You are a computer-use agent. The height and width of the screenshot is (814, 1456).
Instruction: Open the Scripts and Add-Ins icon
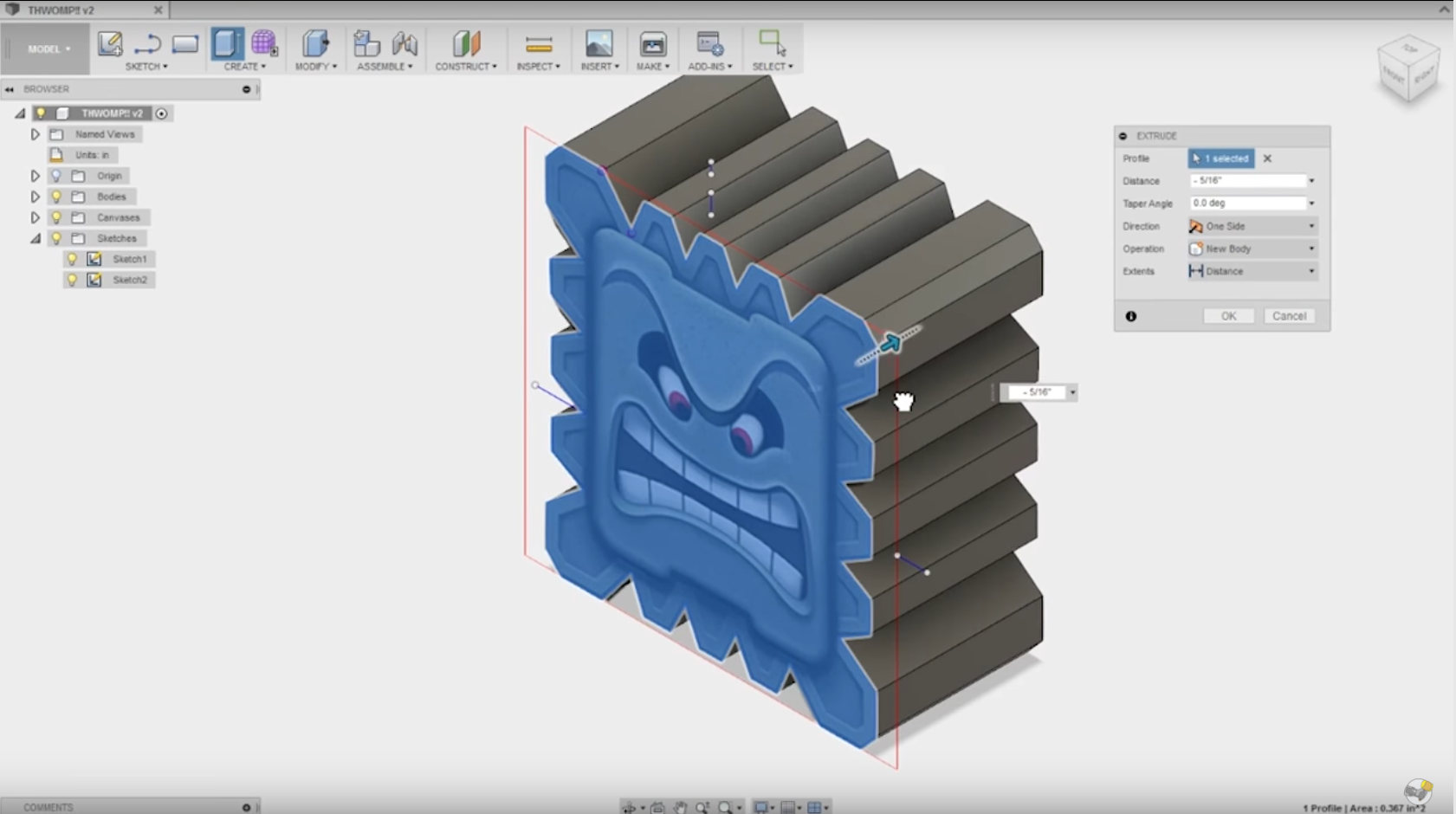pos(709,43)
